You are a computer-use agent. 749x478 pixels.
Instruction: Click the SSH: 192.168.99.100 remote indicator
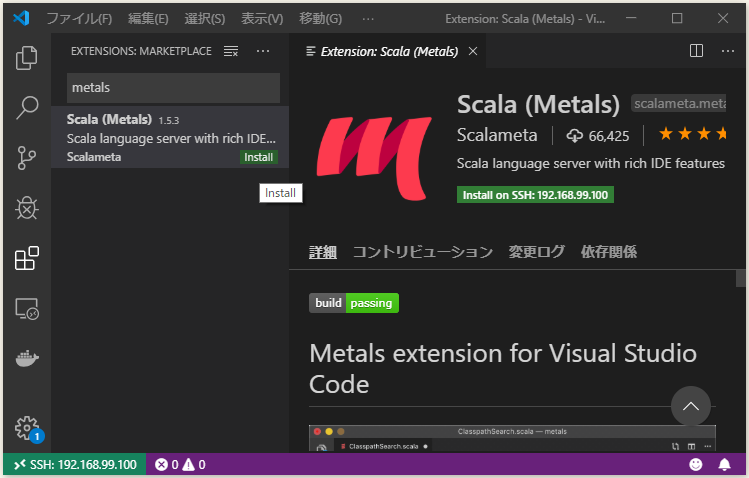tap(75, 464)
